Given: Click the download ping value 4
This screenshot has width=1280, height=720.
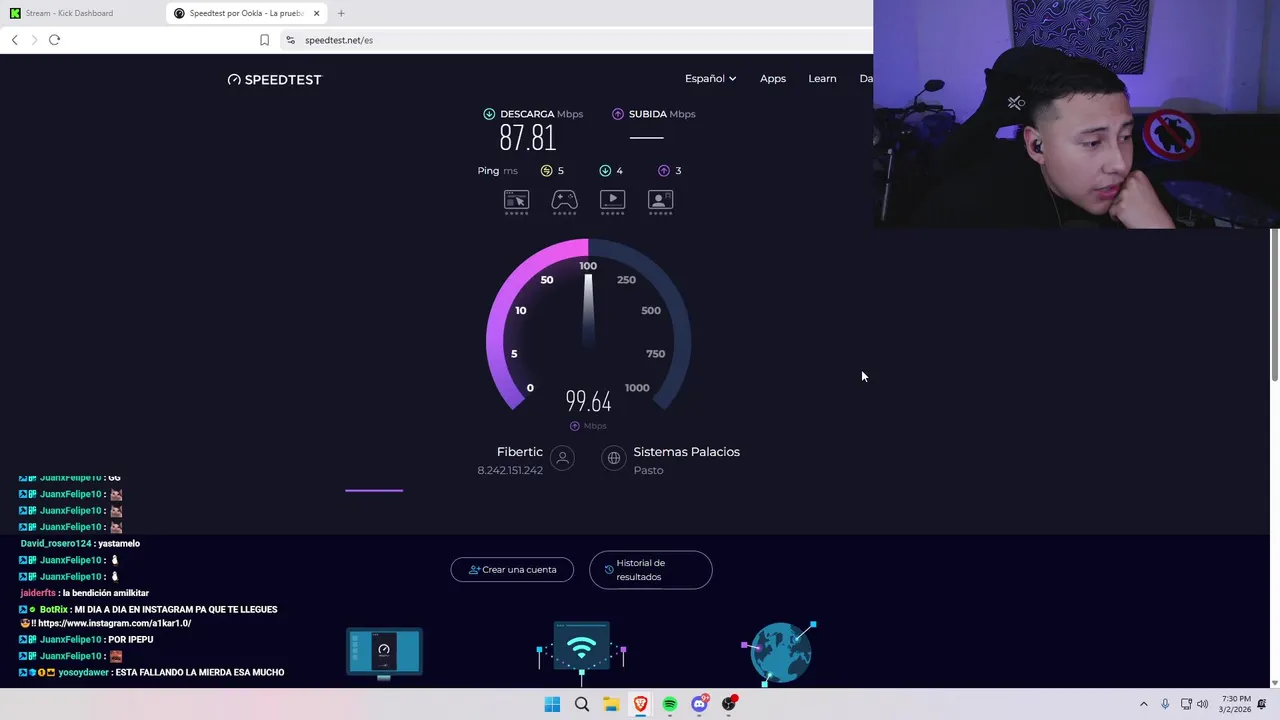Looking at the screenshot, I should (619, 171).
